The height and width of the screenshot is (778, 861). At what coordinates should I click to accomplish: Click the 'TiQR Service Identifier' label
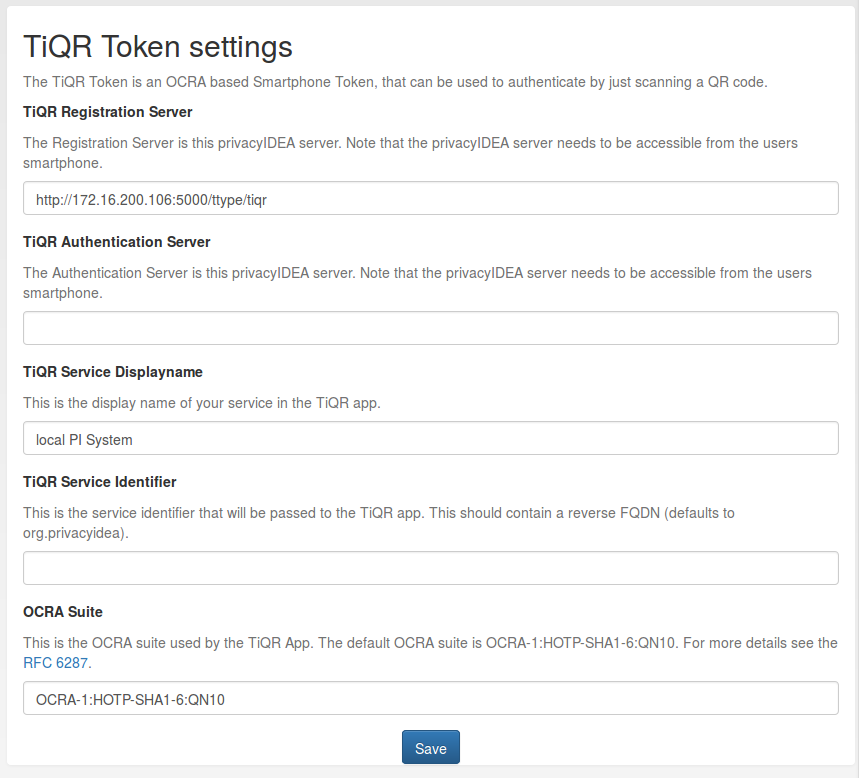click(x=100, y=482)
